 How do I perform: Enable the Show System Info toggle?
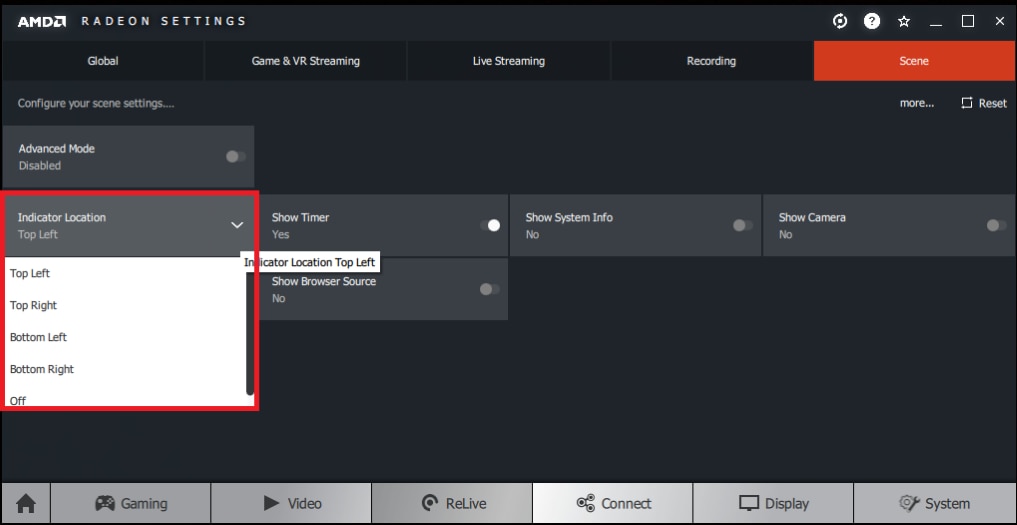click(743, 225)
